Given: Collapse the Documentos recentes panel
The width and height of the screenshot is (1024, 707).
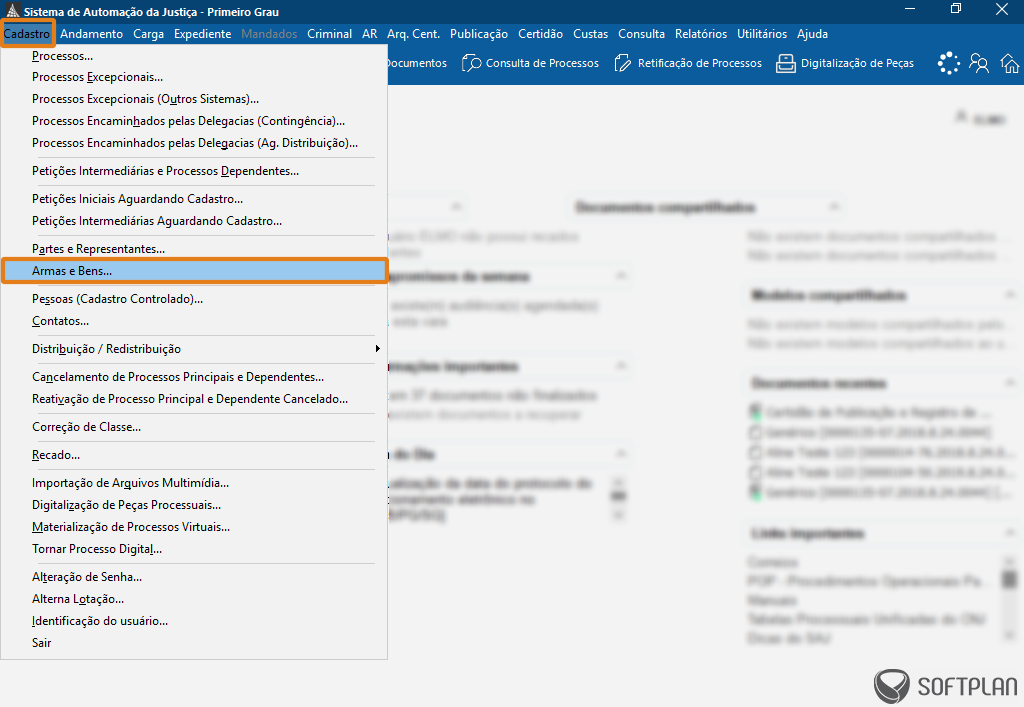Looking at the screenshot, I should pos(1010,383).
